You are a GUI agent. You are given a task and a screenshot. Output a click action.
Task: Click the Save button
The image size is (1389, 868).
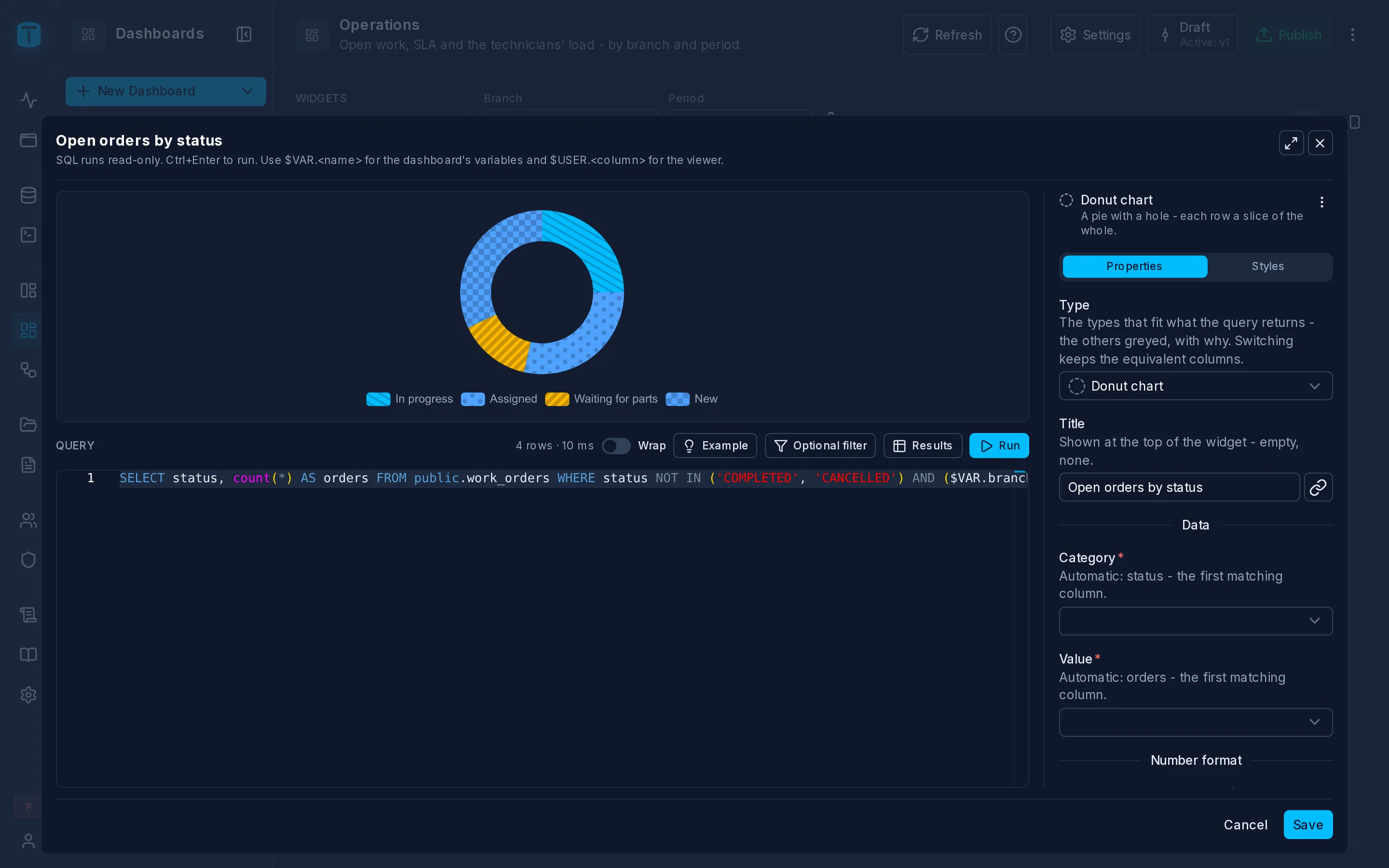point(1307,825)
